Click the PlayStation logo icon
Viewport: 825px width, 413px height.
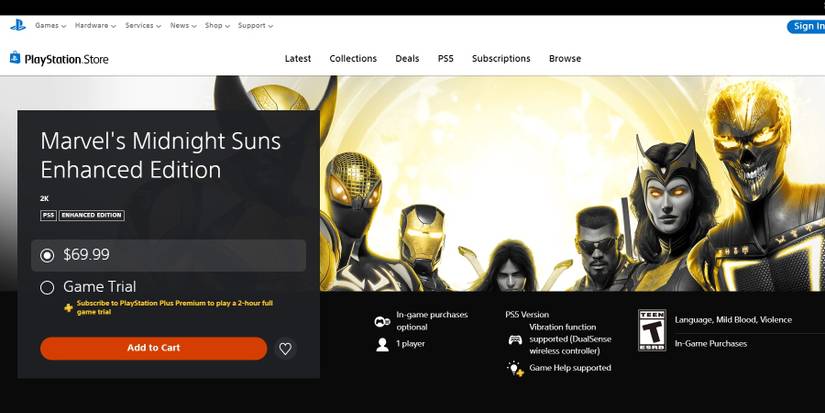pyautogui.click(x=18, y=25)
